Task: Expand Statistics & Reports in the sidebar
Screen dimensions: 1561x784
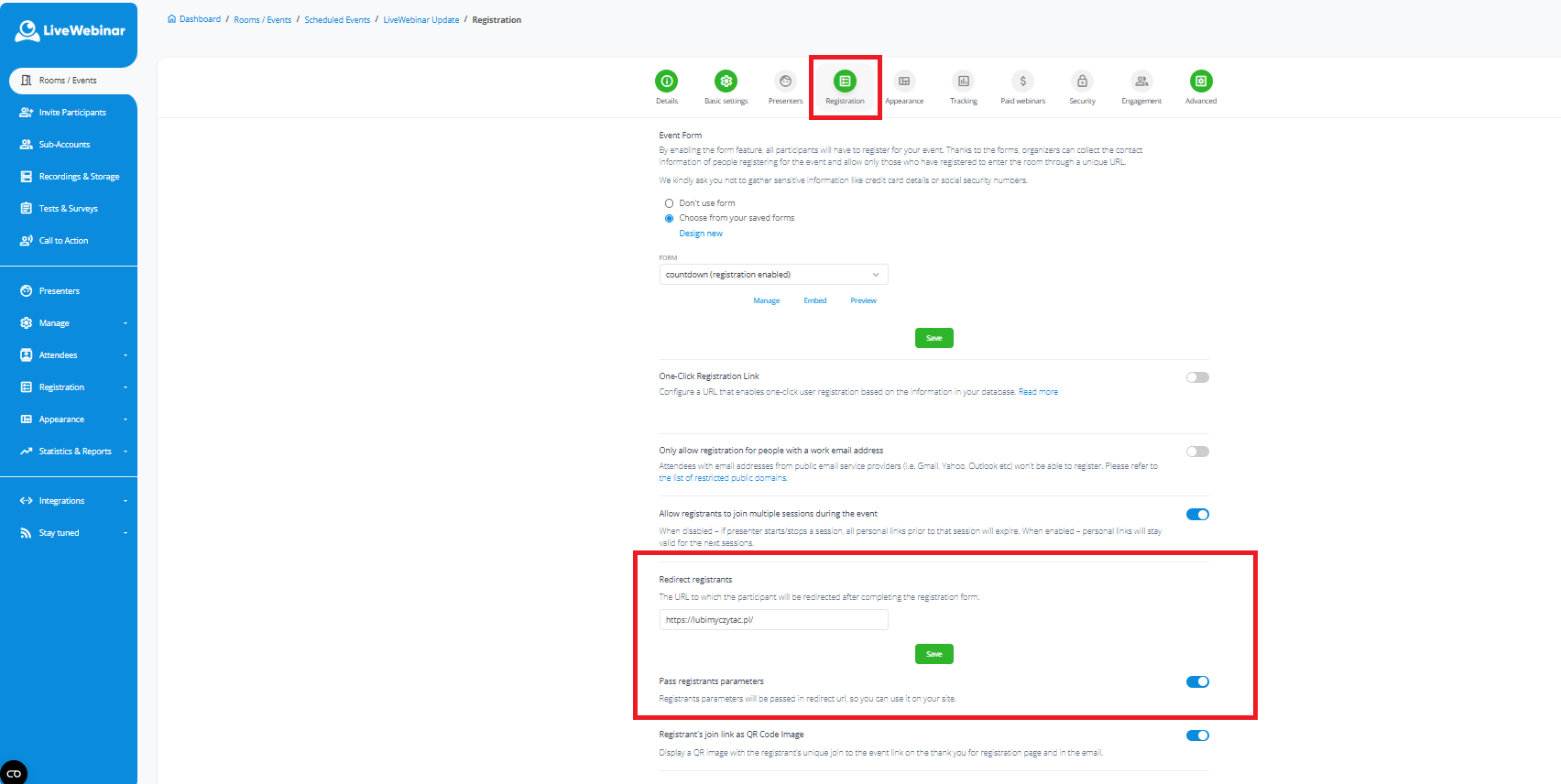Action: click(73, 452)
